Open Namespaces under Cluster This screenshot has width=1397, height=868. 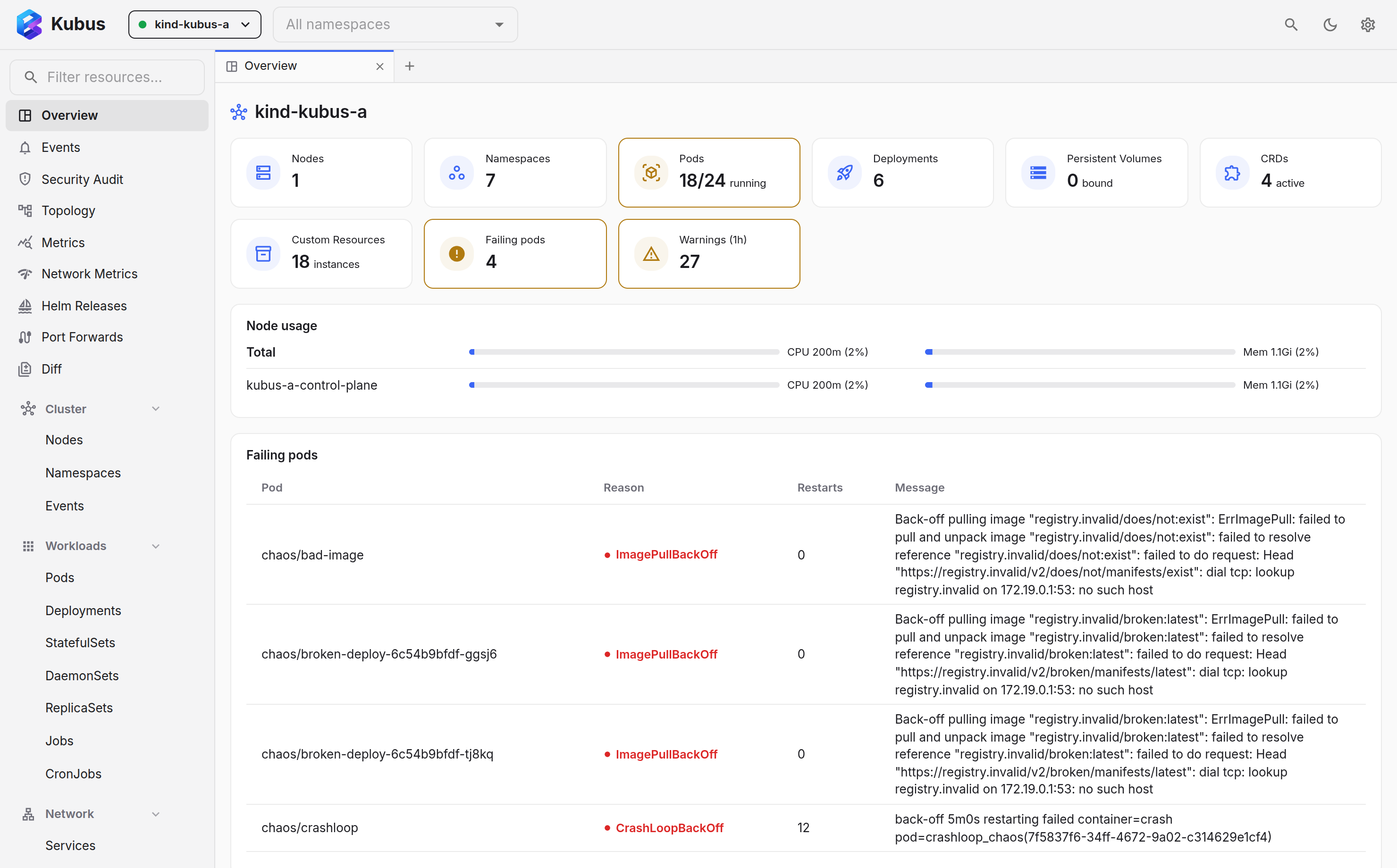[x=83, y=473]
